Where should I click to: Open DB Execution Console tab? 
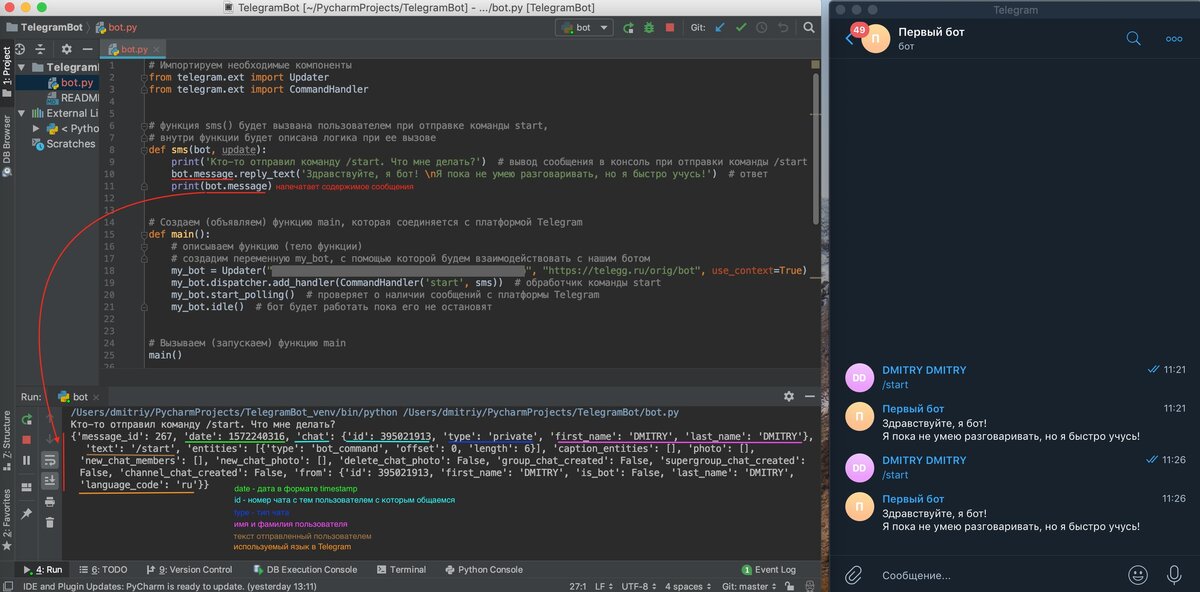(307, 569)
